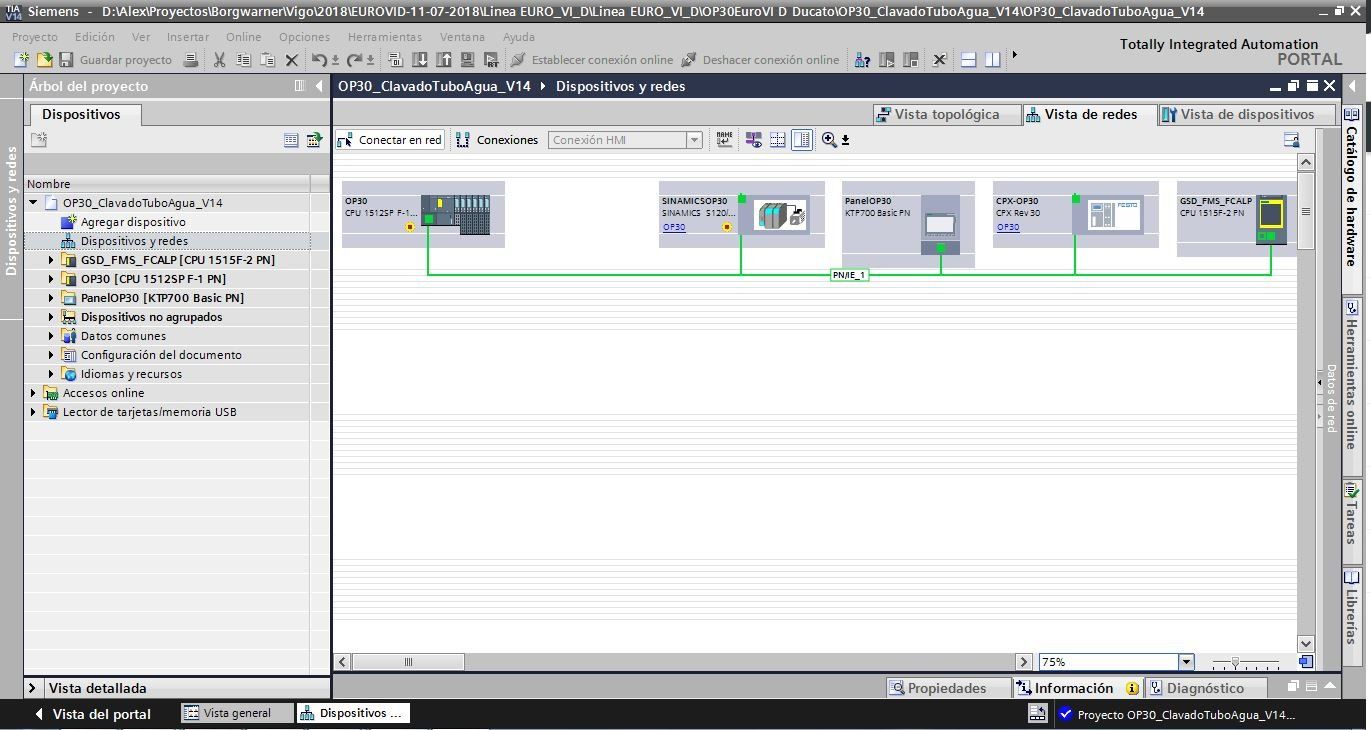Click the Compile icon in main toolbar
Screen dimensions: 1371x730
[x=395, y=60]
